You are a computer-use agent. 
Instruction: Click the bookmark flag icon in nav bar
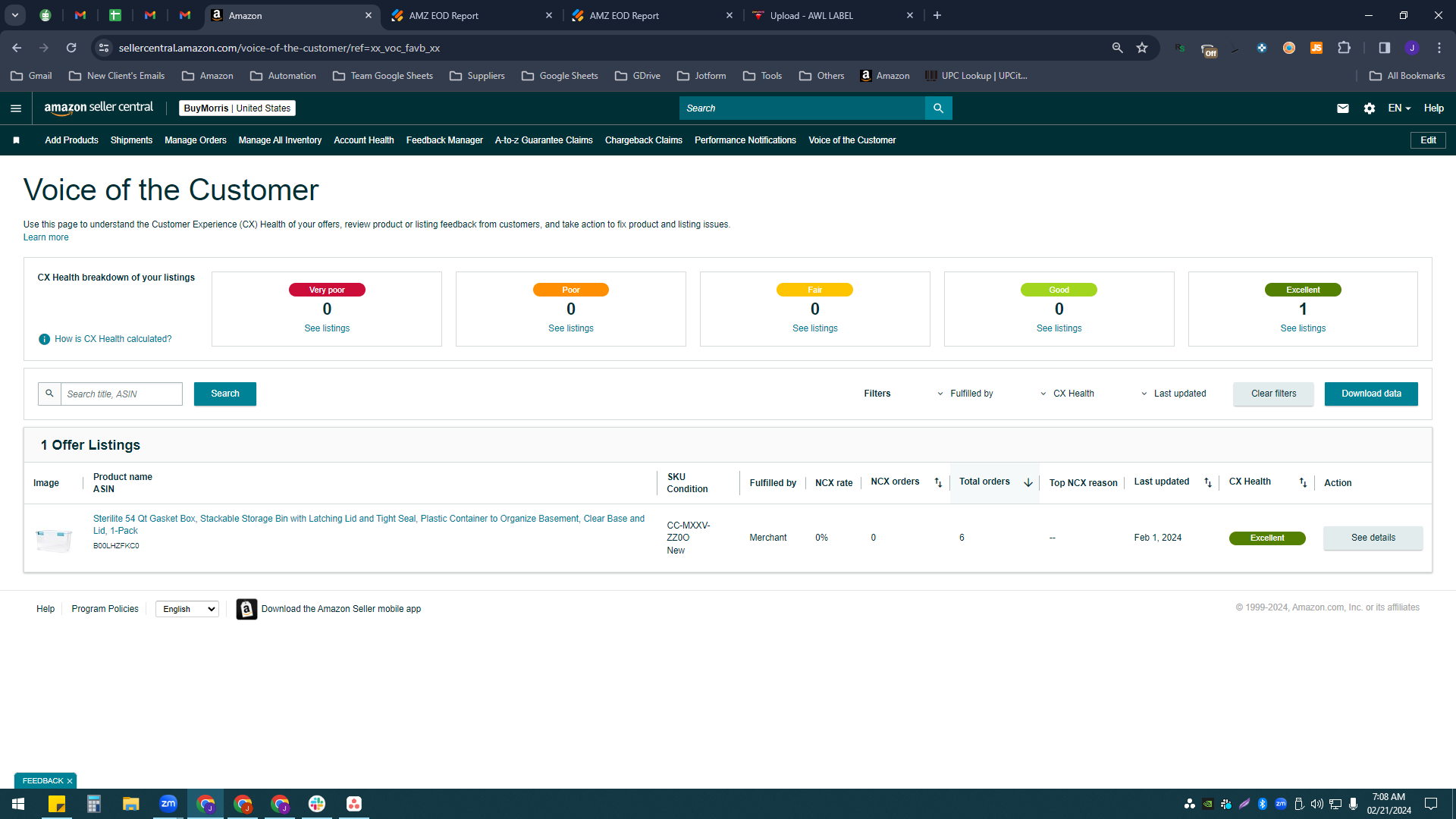pos(16,140)
